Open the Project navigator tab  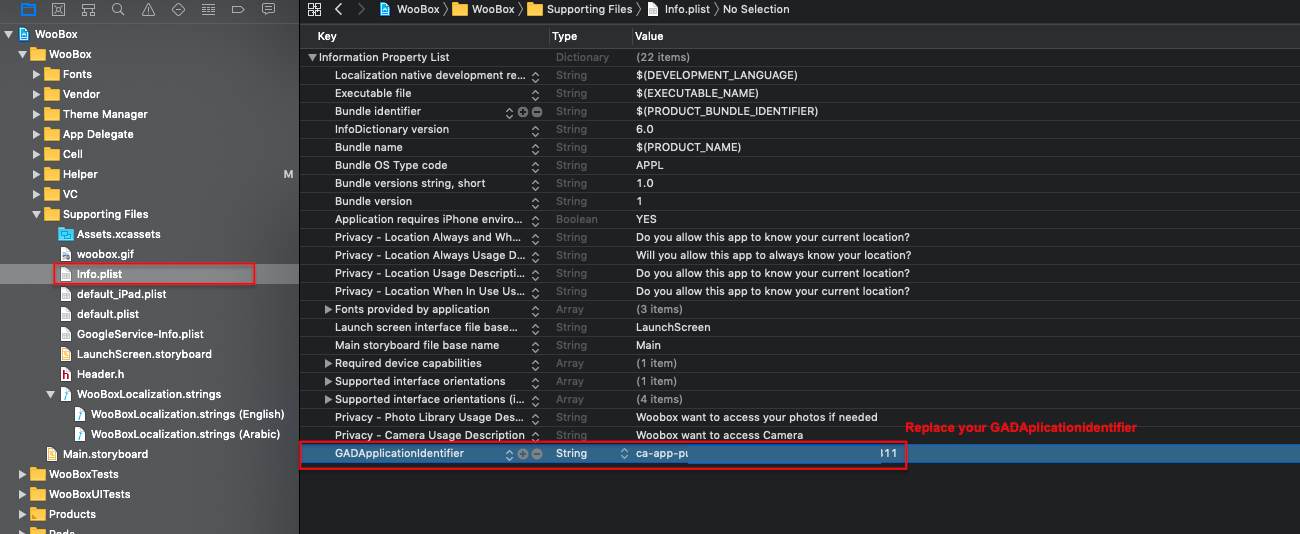pos(28,9)
